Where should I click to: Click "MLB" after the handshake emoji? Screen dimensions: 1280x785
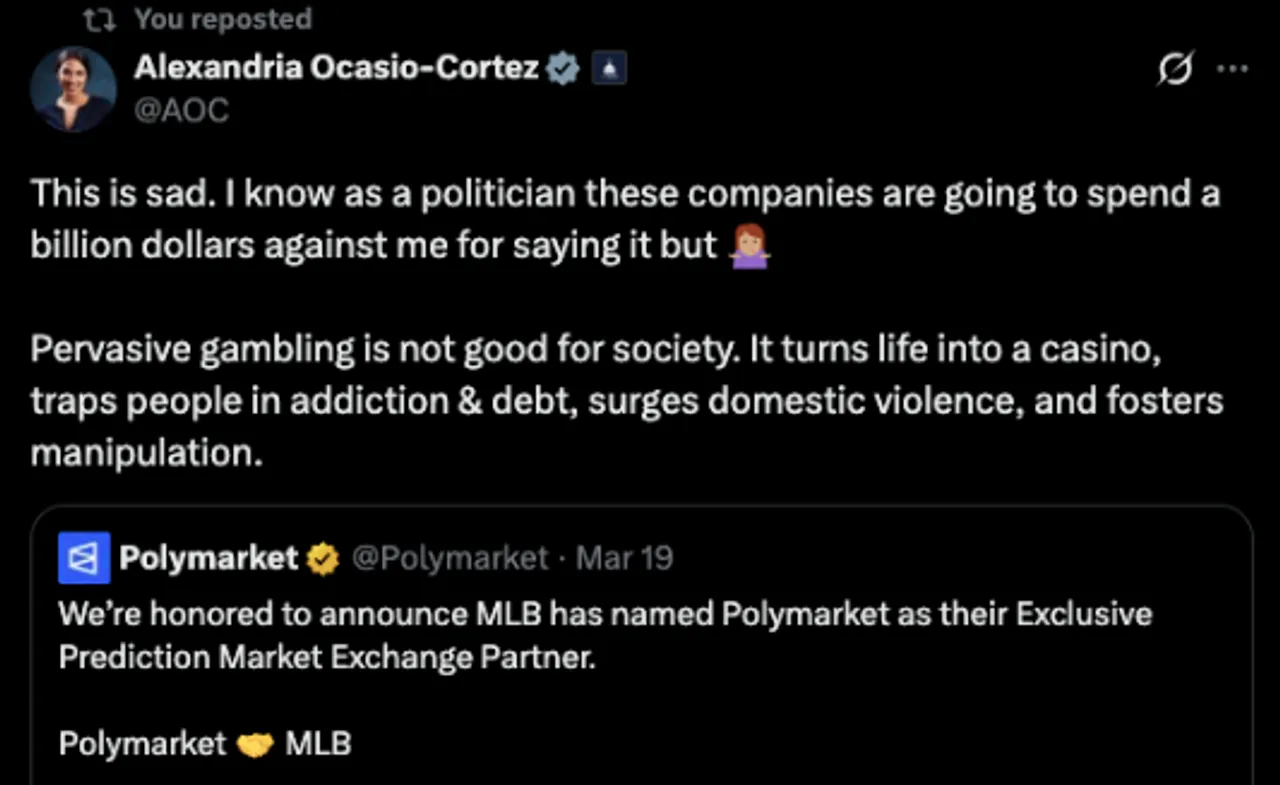[x=318, y=744]
